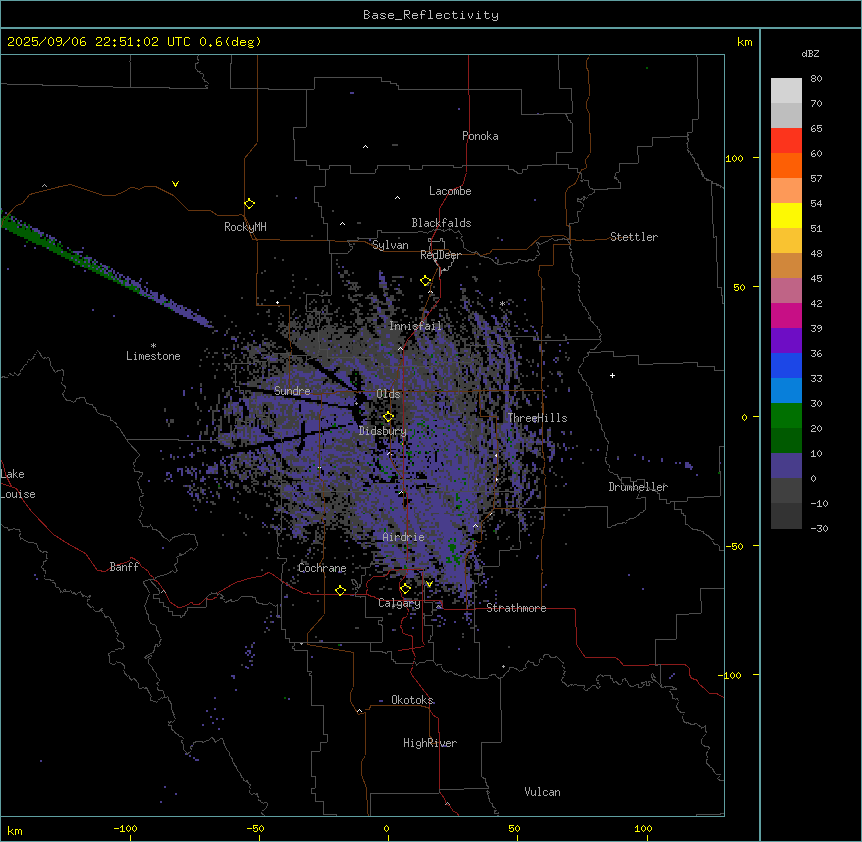Click the Stettler town label

pyautogui.click(x=634, y=237)
